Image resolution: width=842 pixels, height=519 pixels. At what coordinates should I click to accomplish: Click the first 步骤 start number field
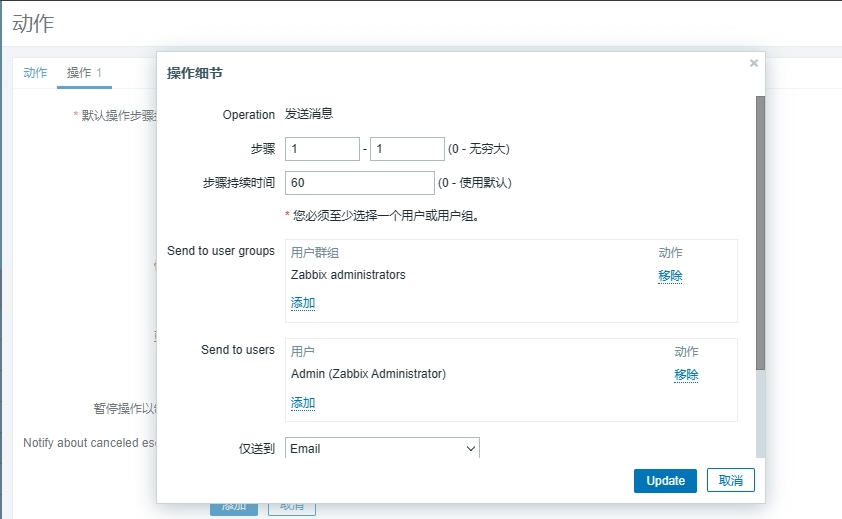coord(321,149)
